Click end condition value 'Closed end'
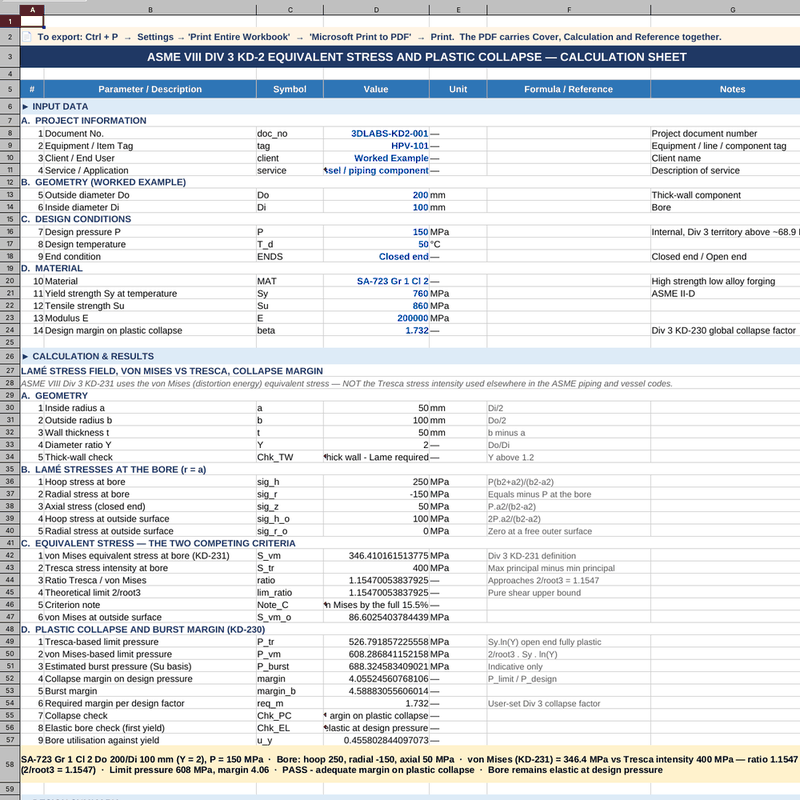800x800 pixels. pos(404,256)
